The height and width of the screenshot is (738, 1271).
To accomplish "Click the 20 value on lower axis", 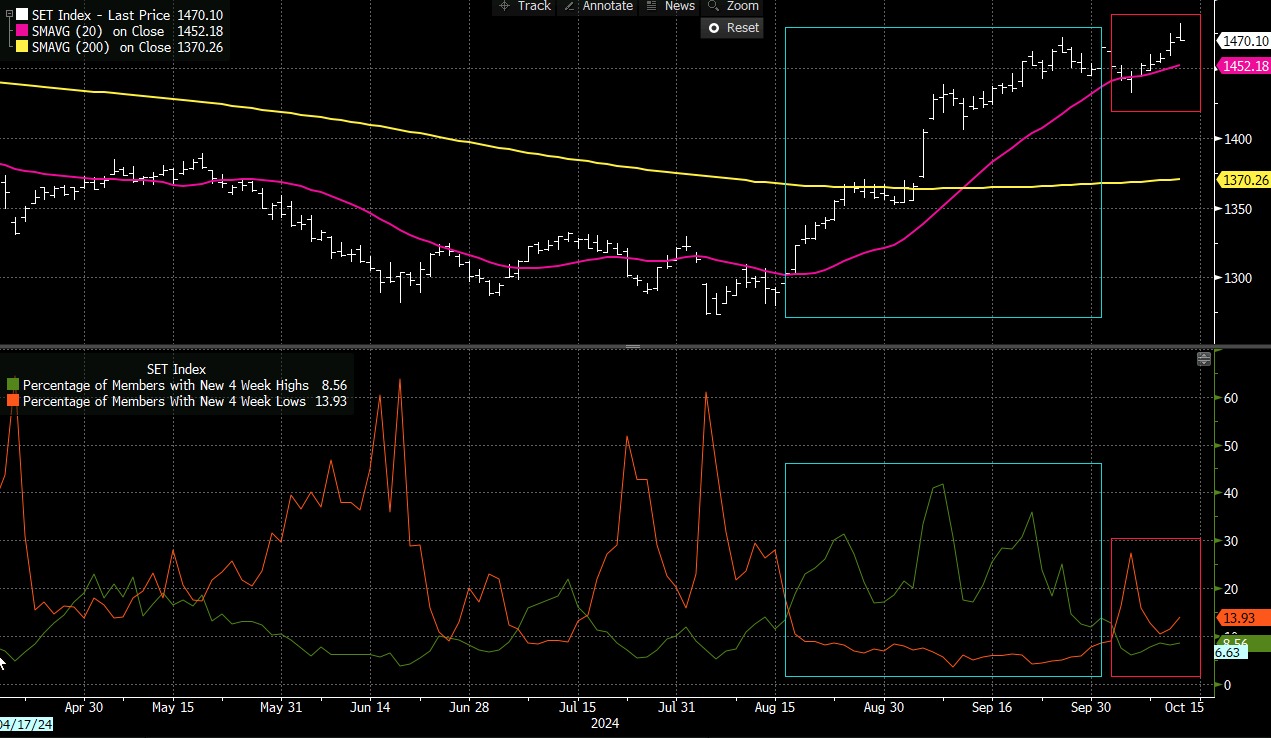I will click(1232, 589).
